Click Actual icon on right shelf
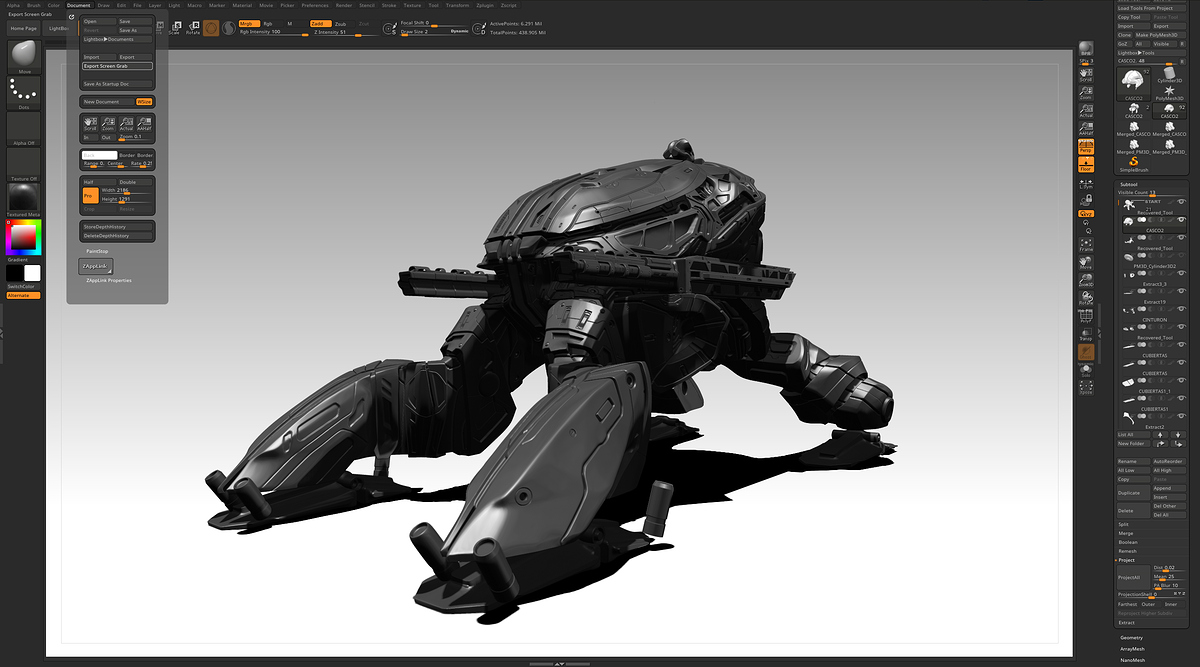This screenshot has width=1200, height=667. click(1085, 110)
